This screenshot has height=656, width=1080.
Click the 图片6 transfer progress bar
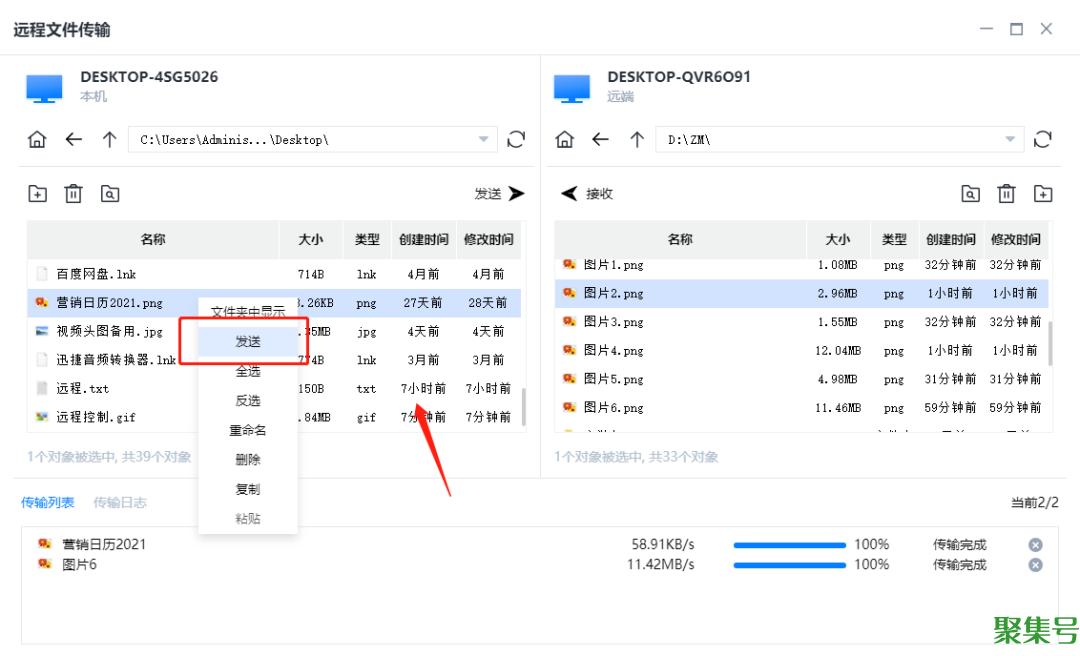point(790,565)
